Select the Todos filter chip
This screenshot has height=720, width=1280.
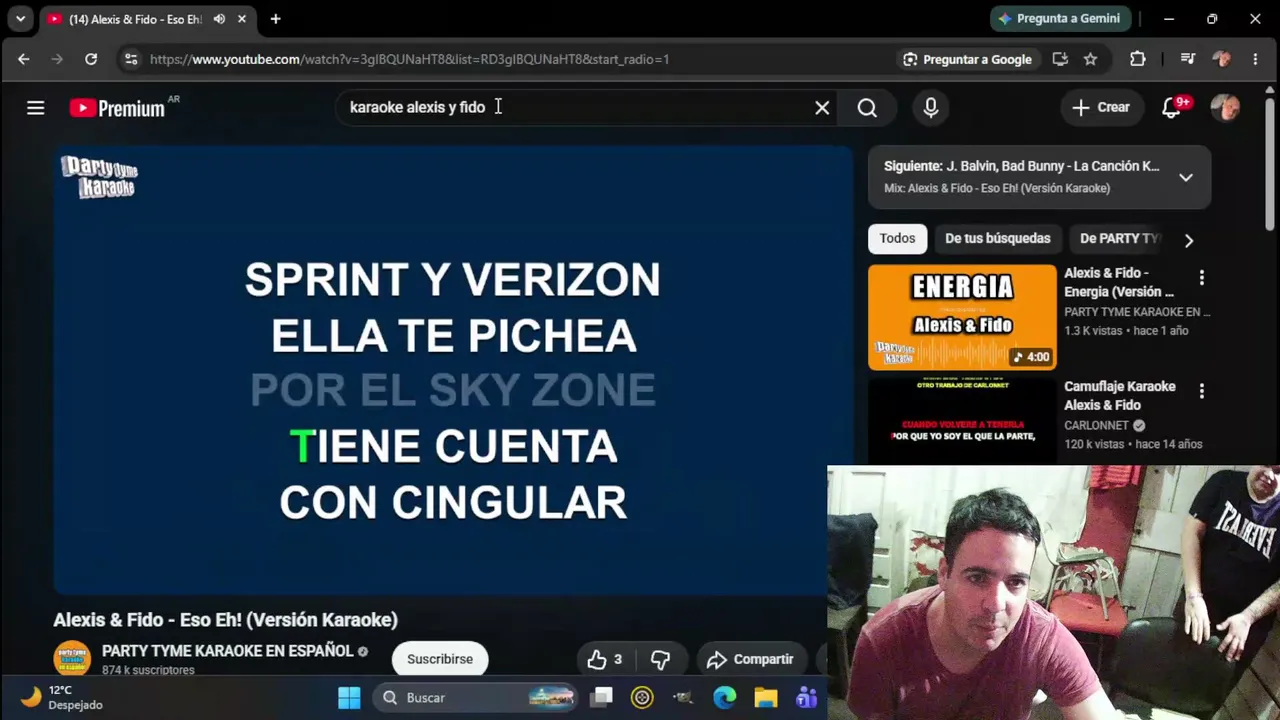(x=897, y=238)
